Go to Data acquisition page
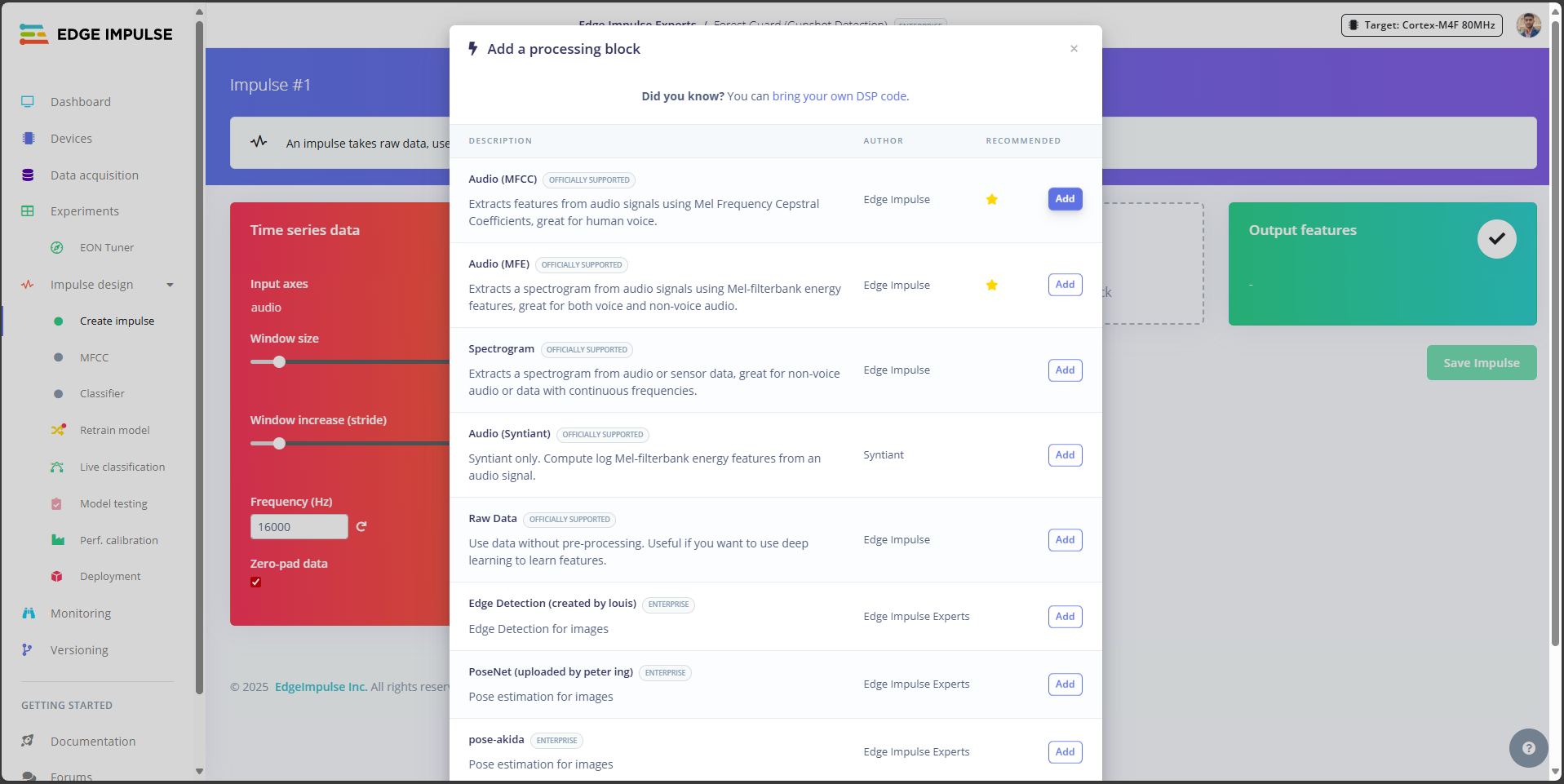The image size is (1564, 784). (95, 175)
